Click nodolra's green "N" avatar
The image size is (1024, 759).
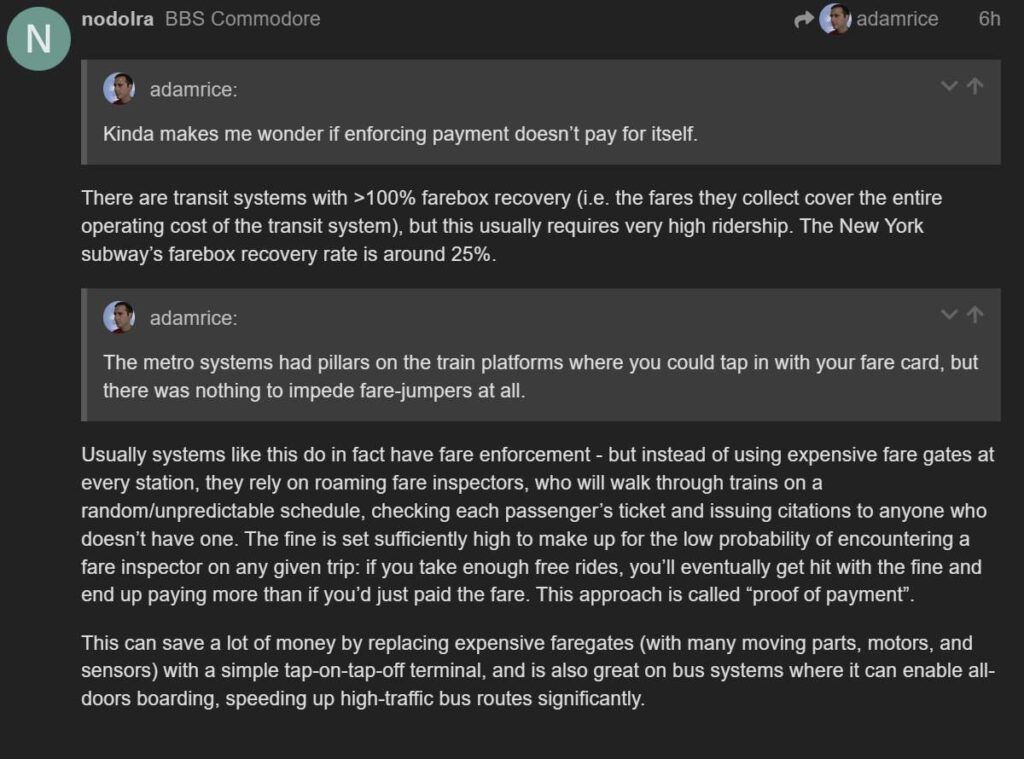[x=38, y=39]
